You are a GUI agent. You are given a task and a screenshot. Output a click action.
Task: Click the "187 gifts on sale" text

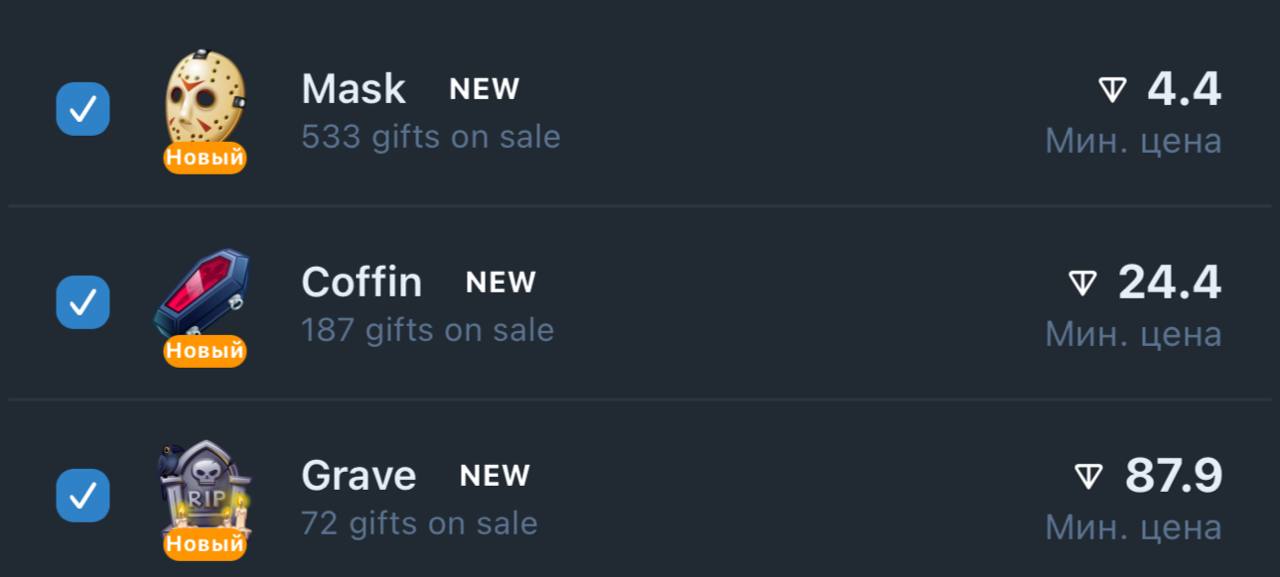pos(427,329)
